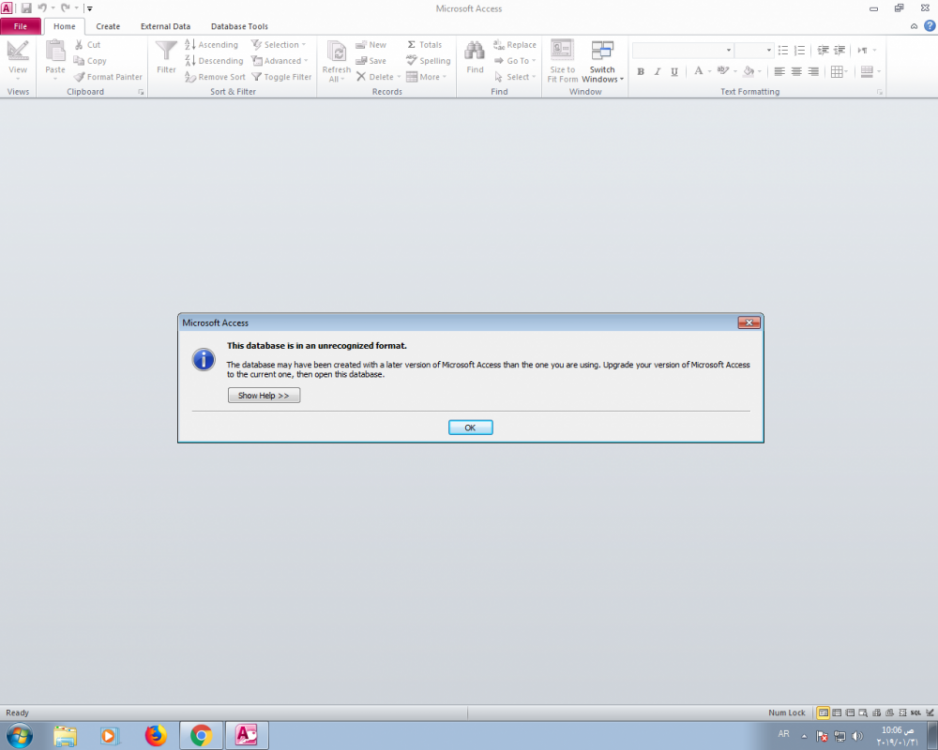The height and width of the screenshot is (750, 938).
Task: Open the Clipboard group dialog launcher
Action: [141, 92]
